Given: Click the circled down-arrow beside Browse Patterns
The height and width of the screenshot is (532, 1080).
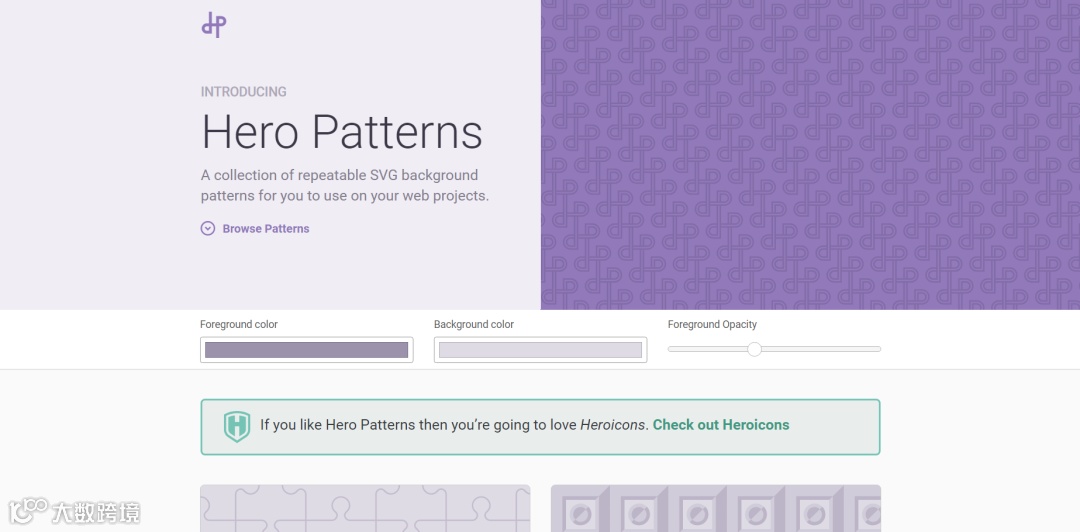Looking at the screenshot, I should point(207,229).
